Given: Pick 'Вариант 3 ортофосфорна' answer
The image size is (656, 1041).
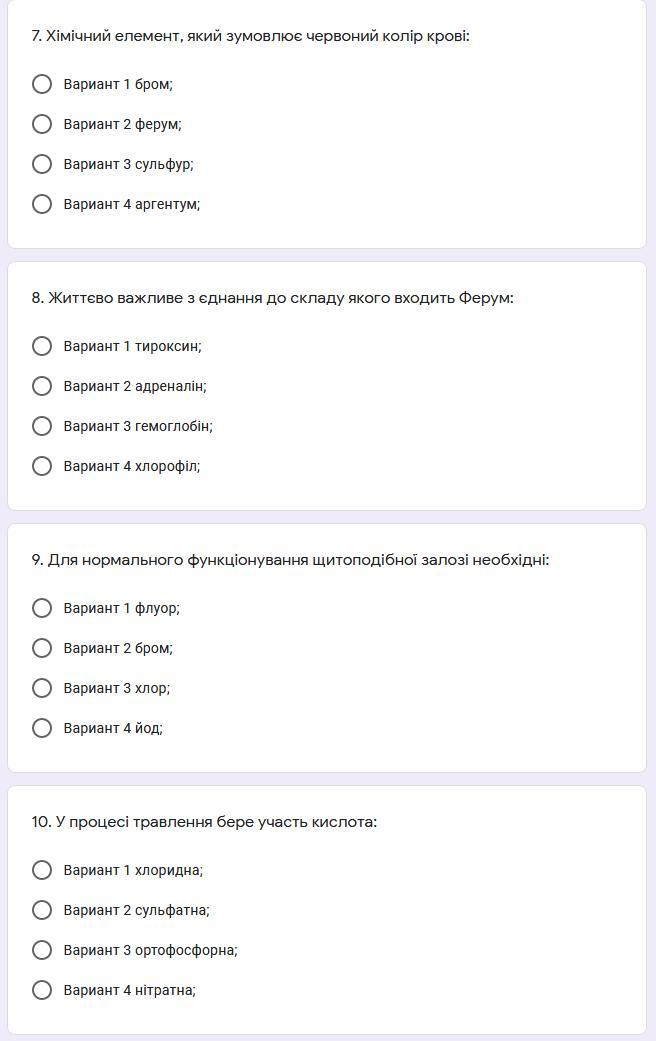Looking at the screenshot, I should pyautogui.click(x=42, y=950).
